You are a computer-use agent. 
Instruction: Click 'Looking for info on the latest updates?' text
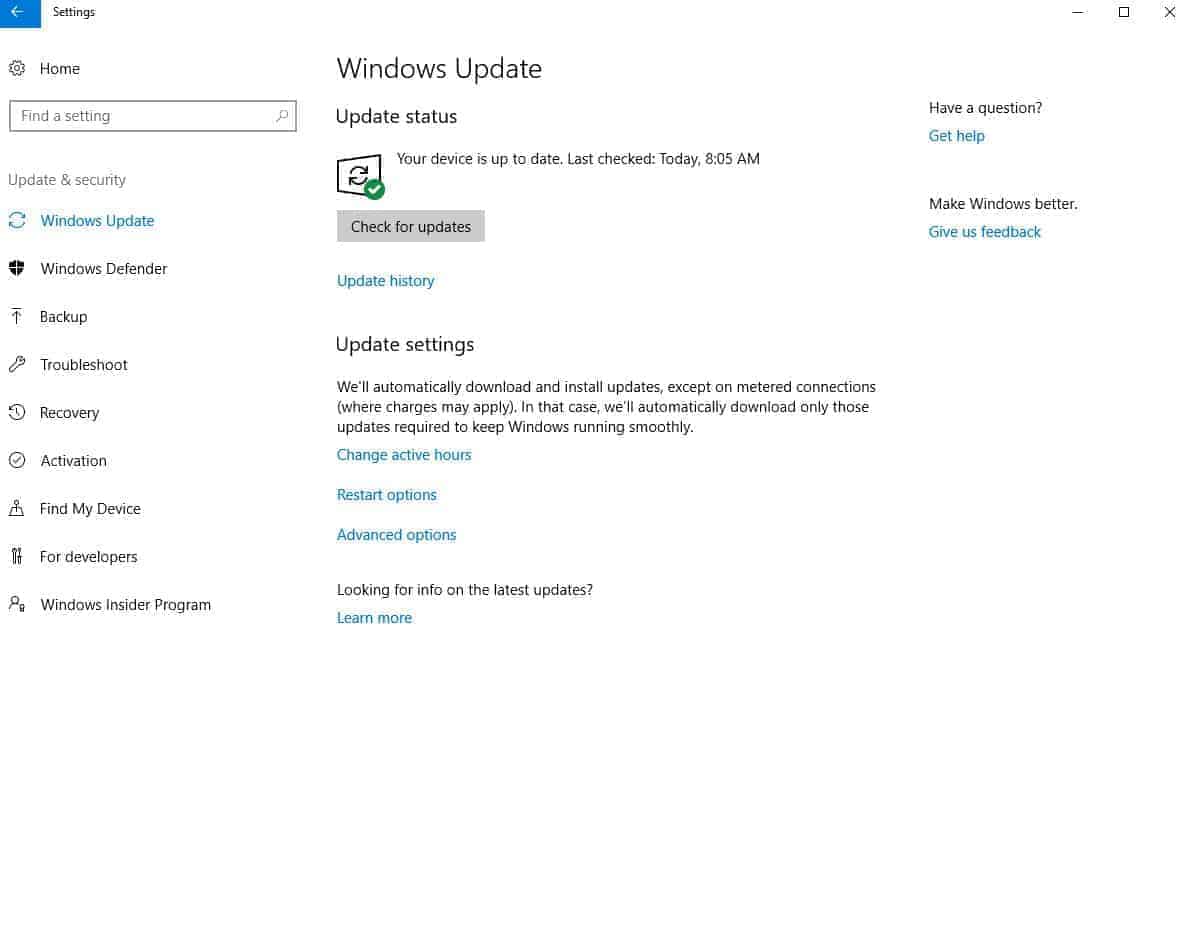pyautogui.click(x=464, y=590)
